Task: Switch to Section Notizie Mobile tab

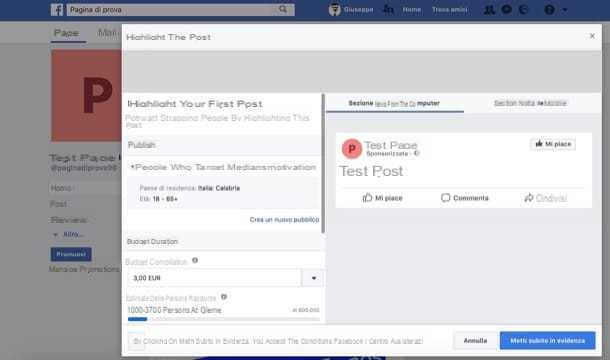Action: tap(530, 104)
